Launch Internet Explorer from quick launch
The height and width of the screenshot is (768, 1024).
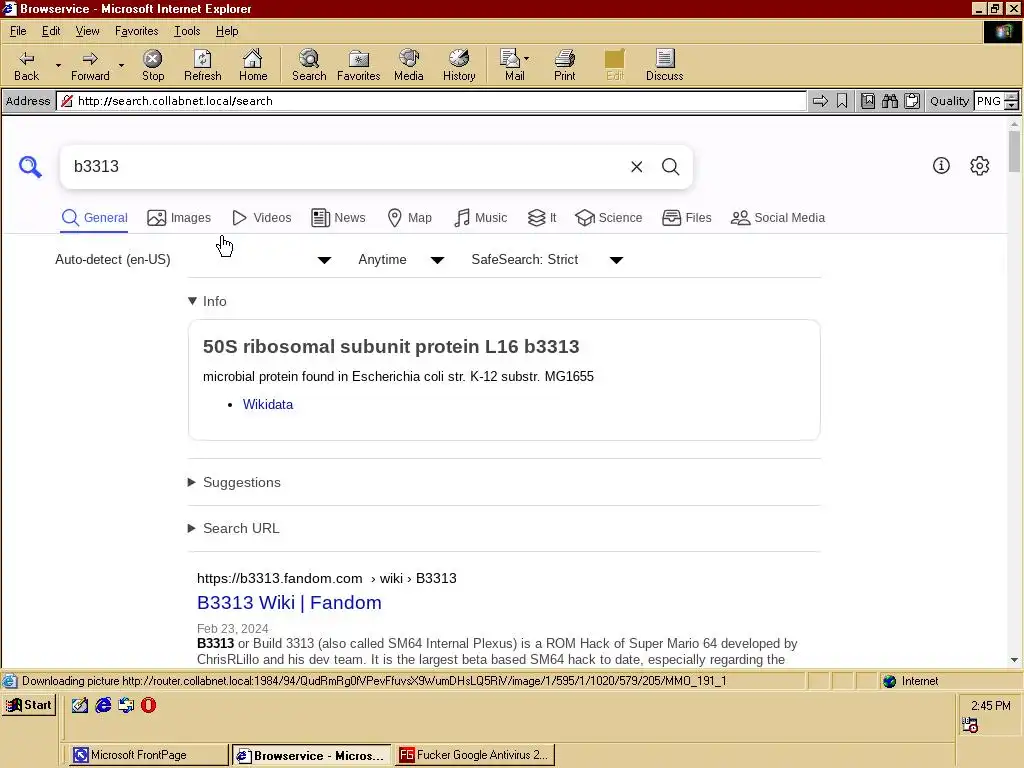click(x=103, y=705)
